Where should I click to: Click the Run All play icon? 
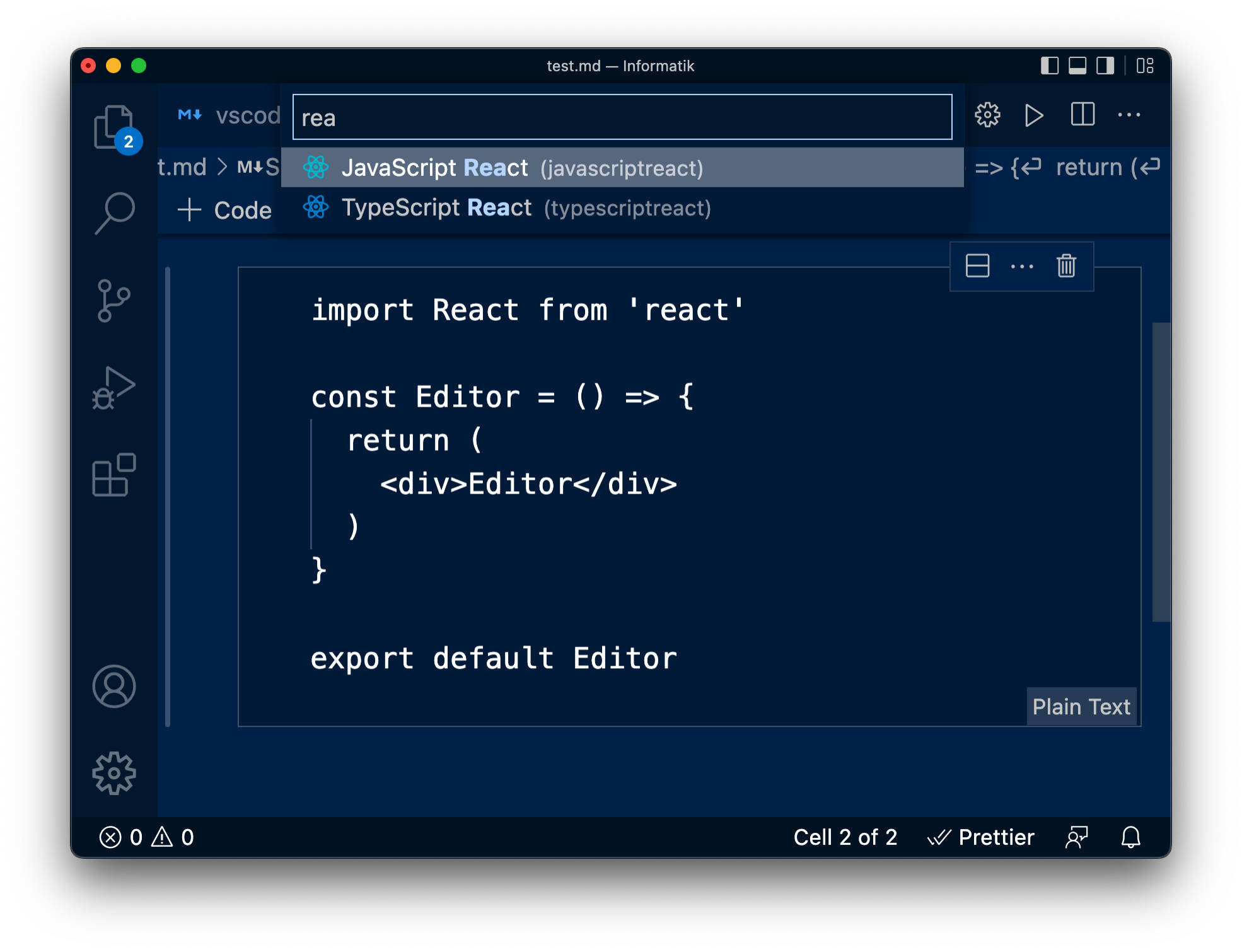(x=1034, y=115)
